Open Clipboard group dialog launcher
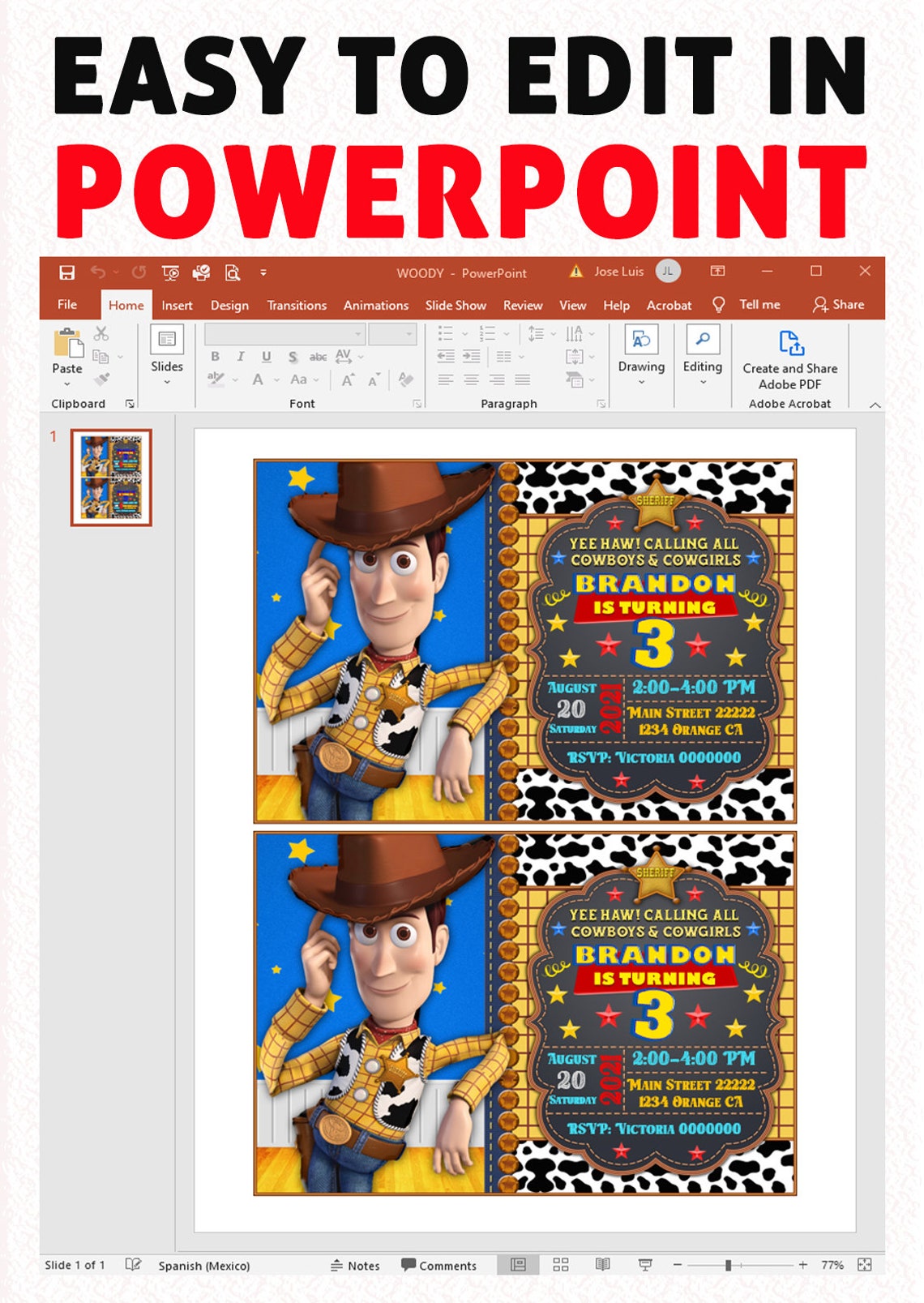The width and height of the screenshot is (924, 1303). pos(130,403)
